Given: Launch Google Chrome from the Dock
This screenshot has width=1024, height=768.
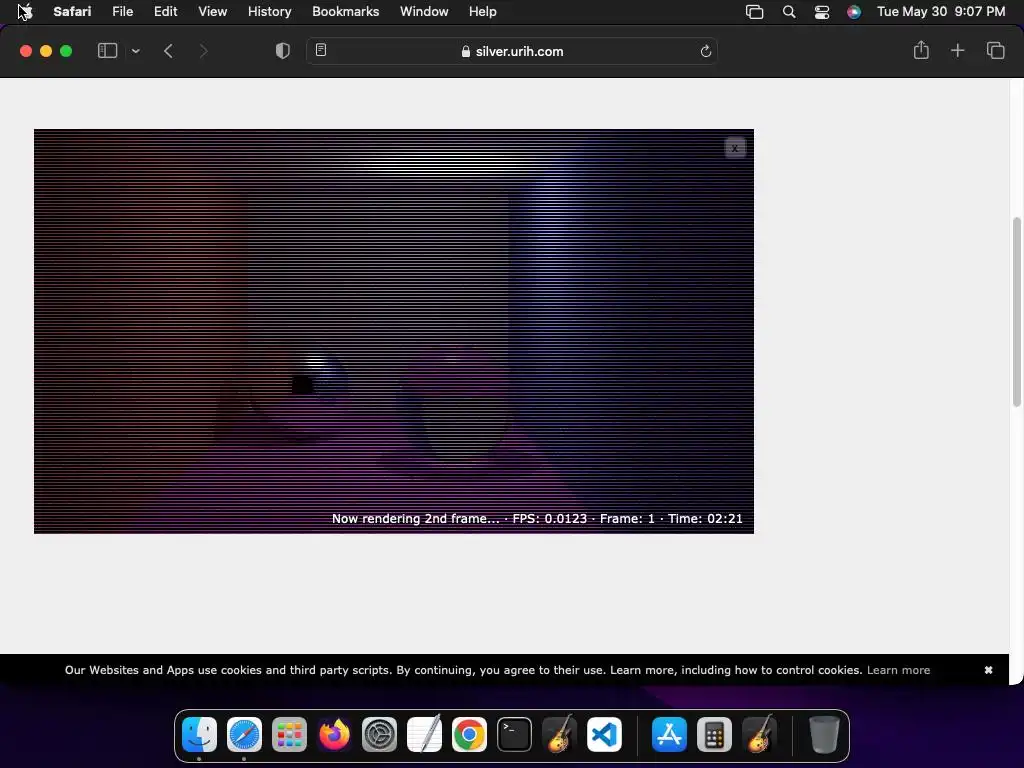Looking at the screenshot, I should pos(469,735).
